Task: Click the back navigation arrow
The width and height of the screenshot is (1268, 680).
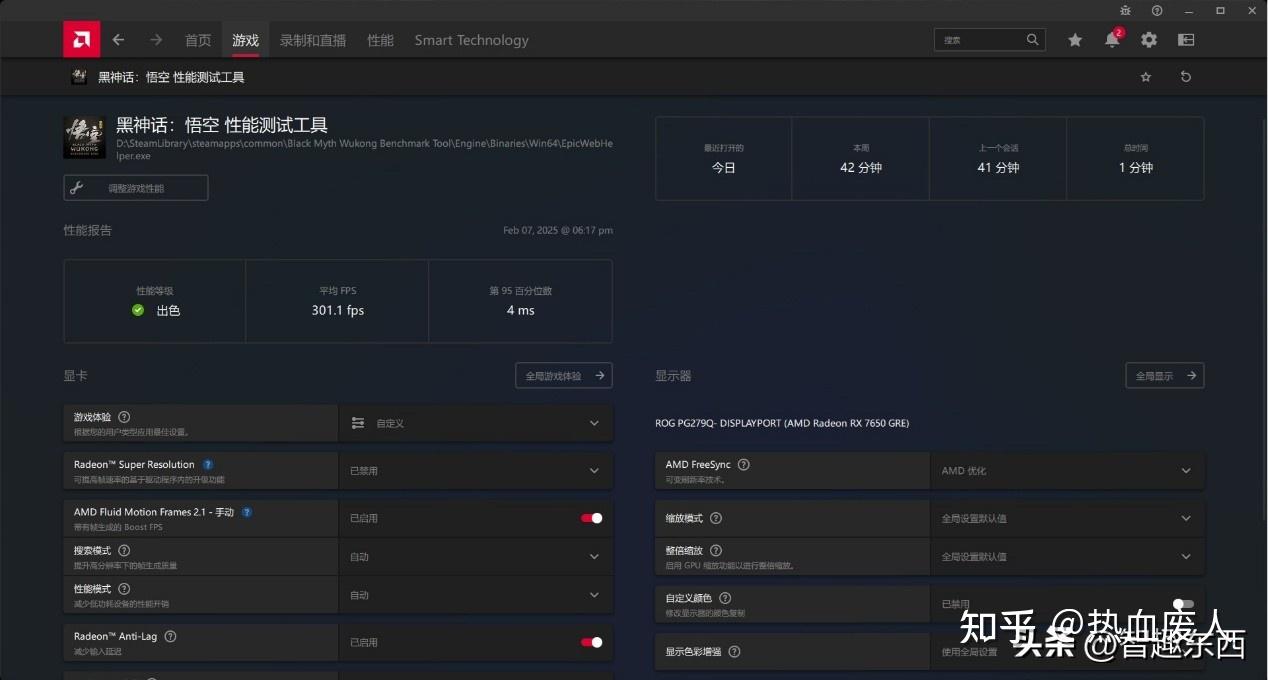Action: pos(118,40)
